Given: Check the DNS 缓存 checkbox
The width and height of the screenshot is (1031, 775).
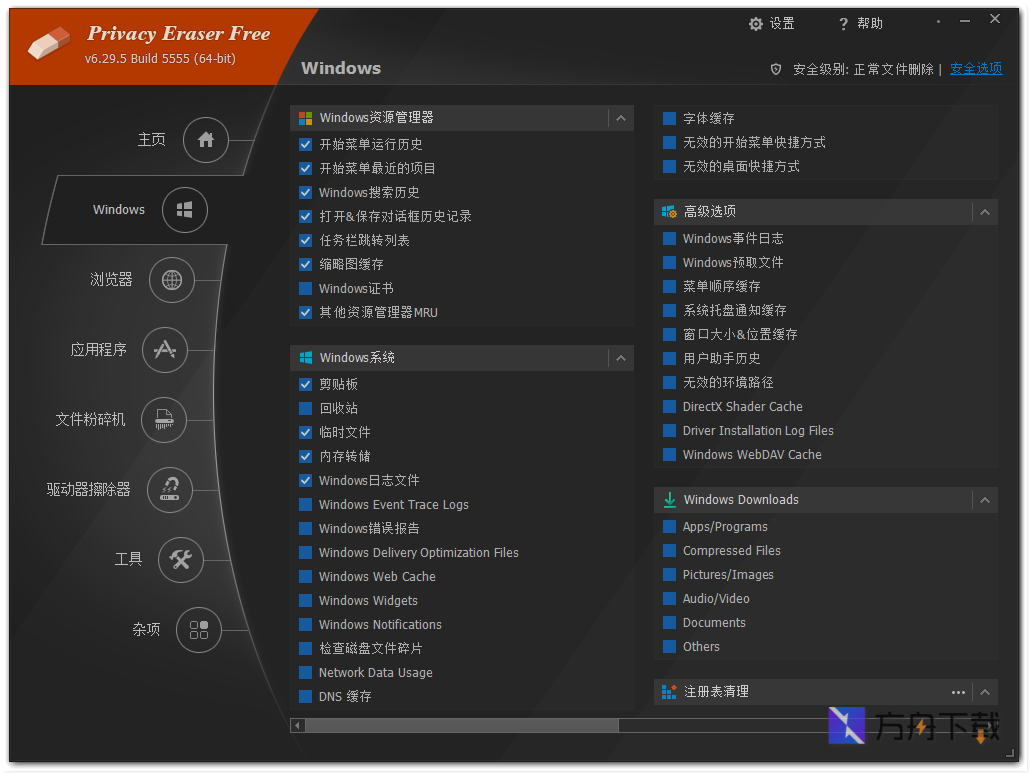Looking at the screenshot, I should (x=305, y=697).
